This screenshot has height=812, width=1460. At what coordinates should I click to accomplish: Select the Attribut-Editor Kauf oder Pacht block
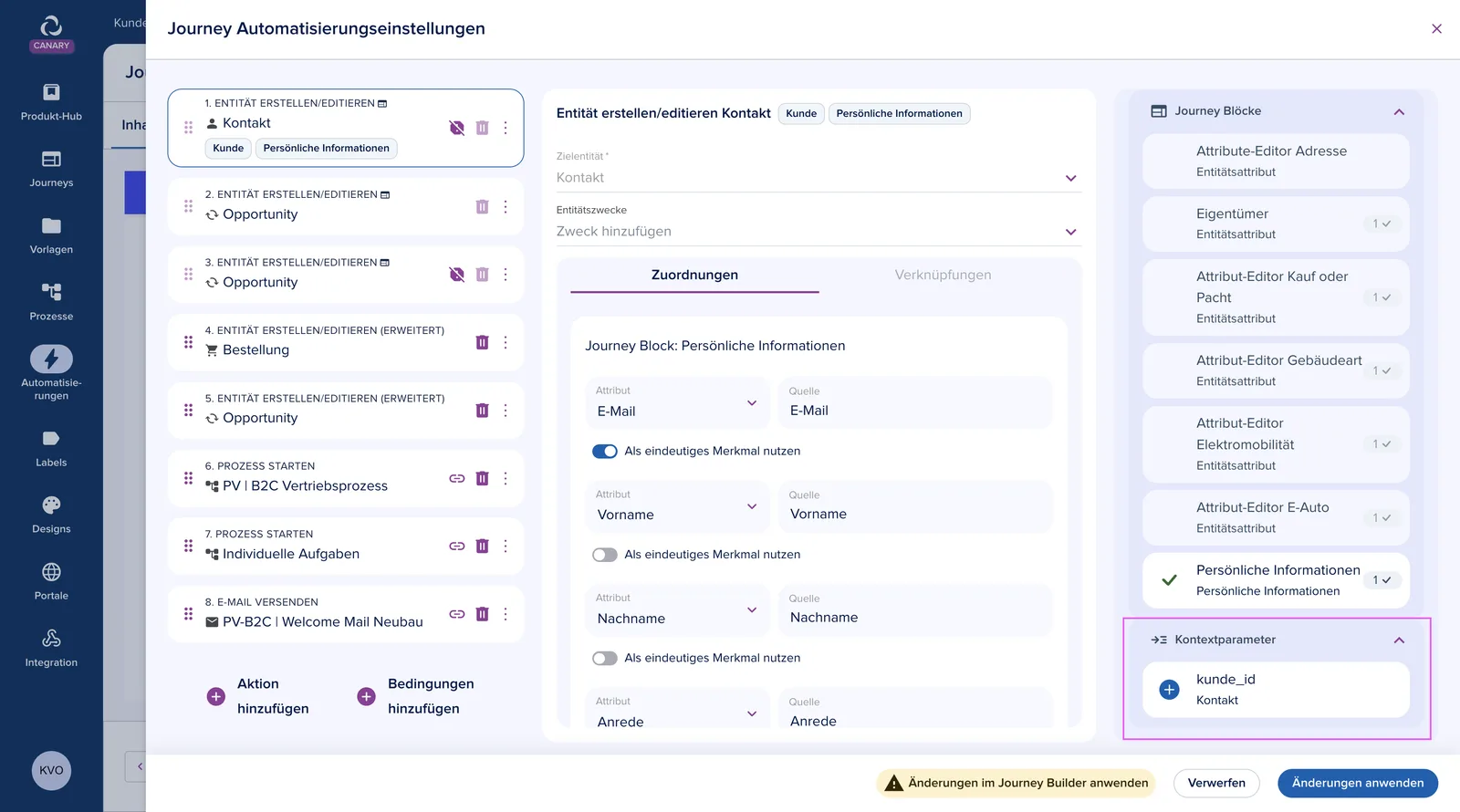(x=1276, y=297)
